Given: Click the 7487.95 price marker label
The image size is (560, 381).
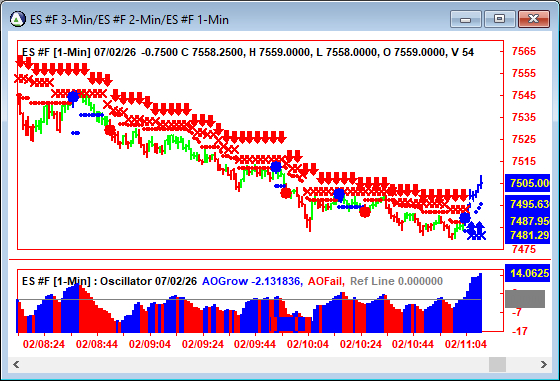Looking at the screenshot, I should (528, 221).
